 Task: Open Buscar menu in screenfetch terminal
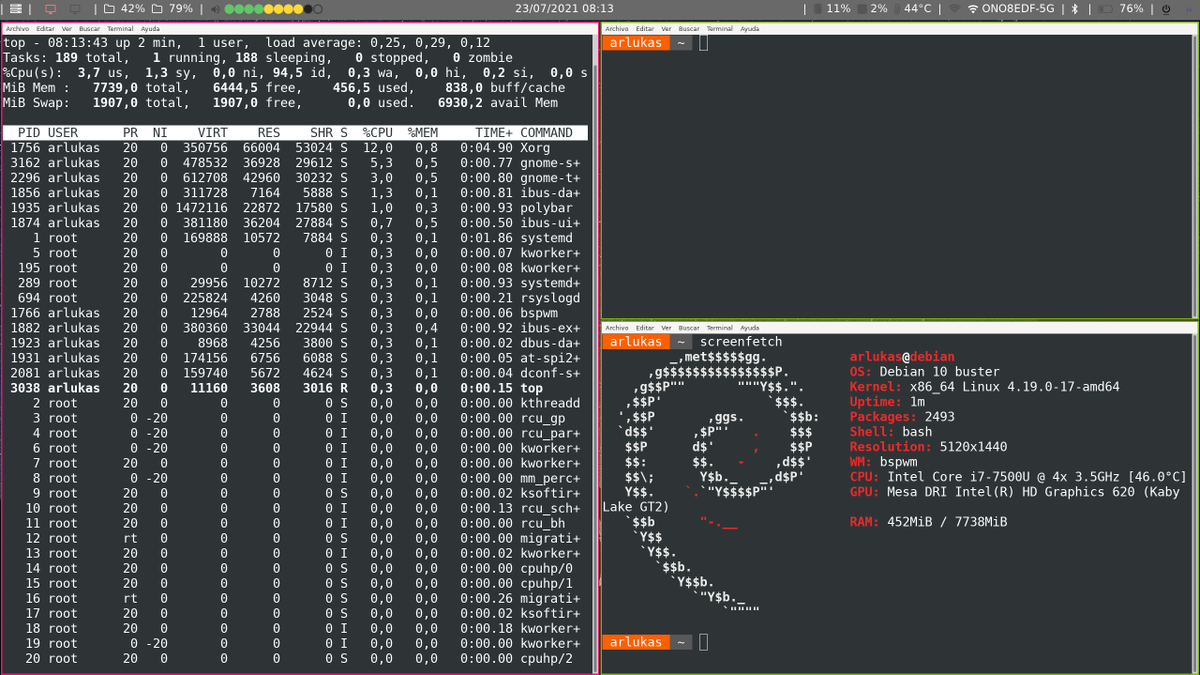coord(689,327)
